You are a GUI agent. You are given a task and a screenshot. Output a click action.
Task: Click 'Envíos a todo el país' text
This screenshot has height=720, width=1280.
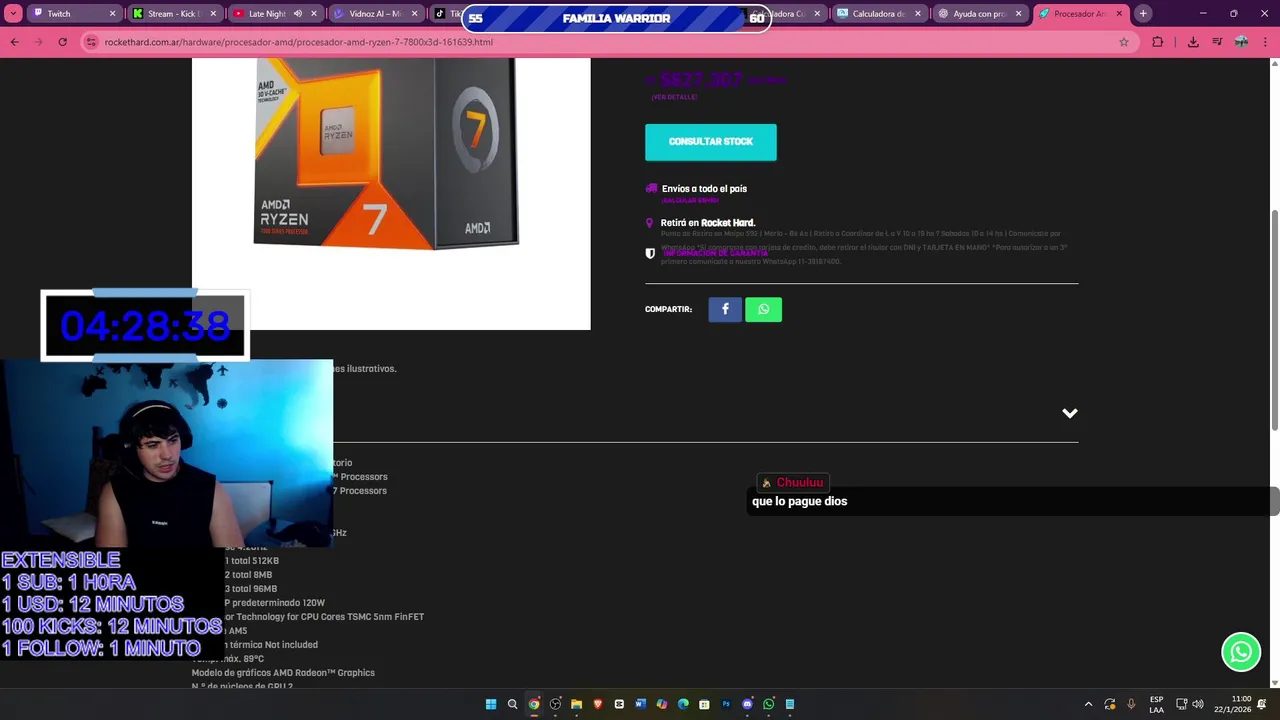[x=704, y=188]
